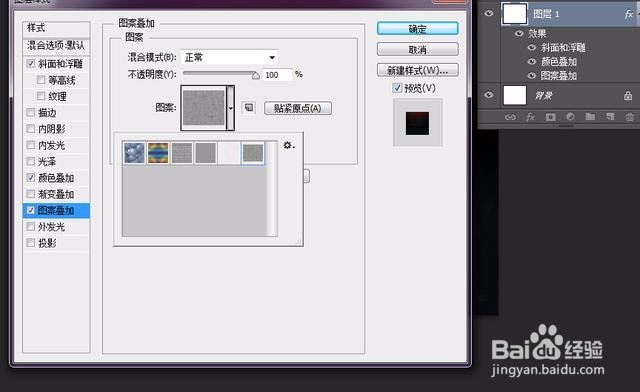Select the blue bubbles pattern swatch
The width and height of the screenshot is (640, 392).
coord(134,153)
